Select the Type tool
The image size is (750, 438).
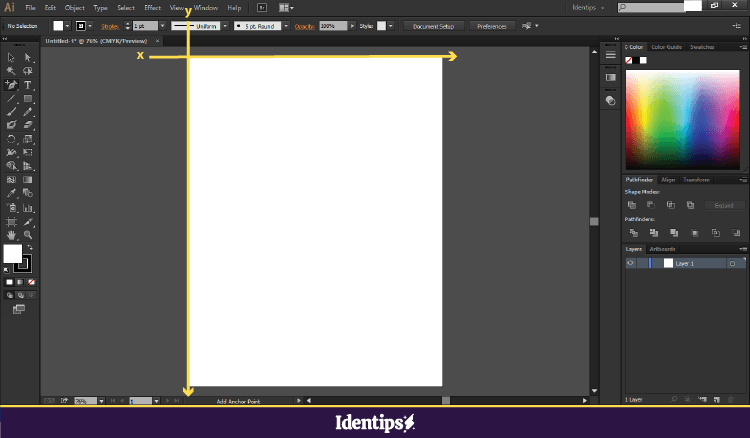[28, 85]
